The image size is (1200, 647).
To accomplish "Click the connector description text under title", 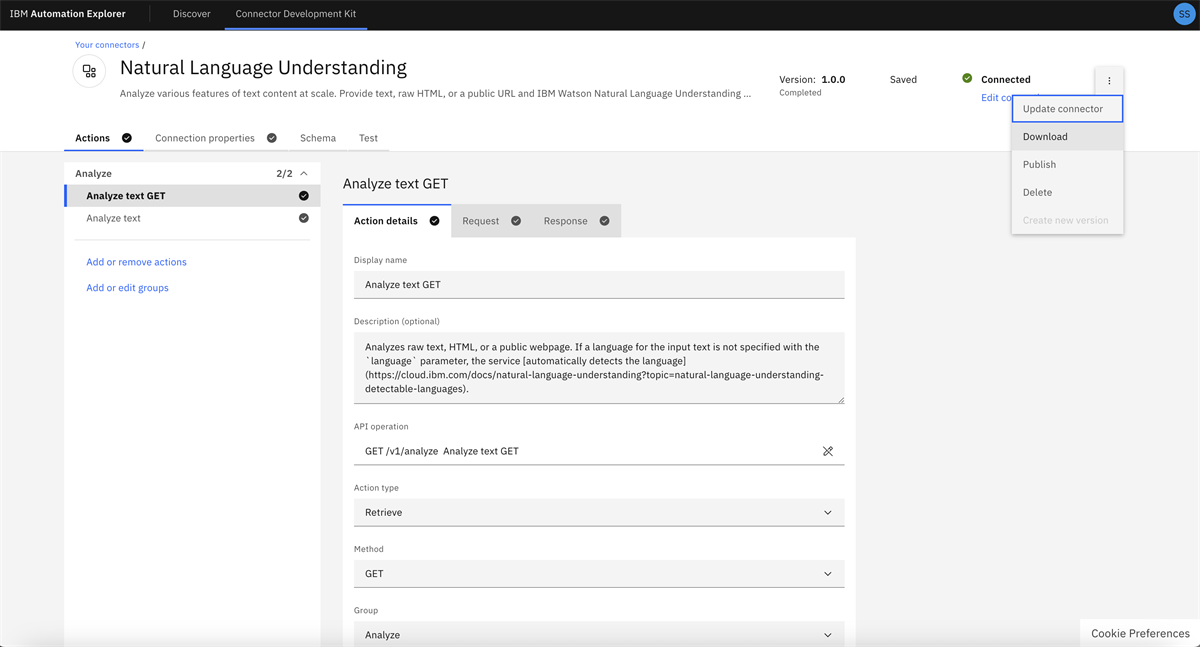I will 435,94.
